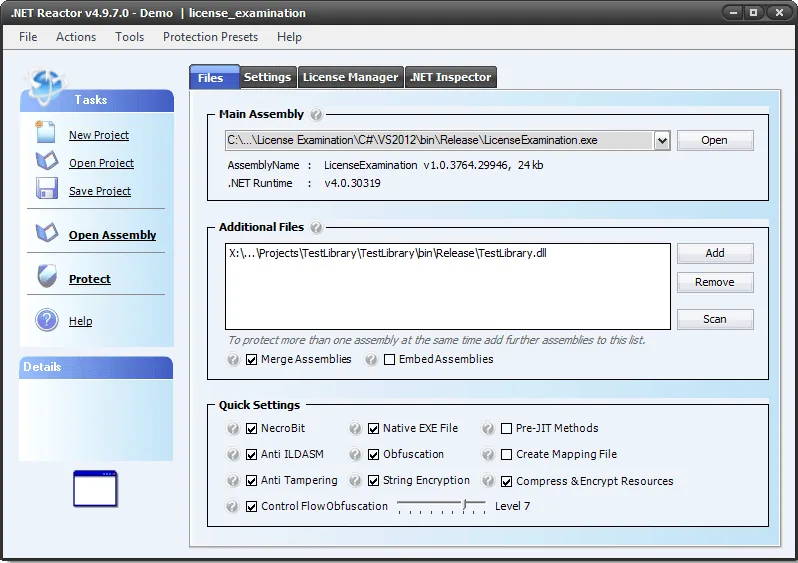Click the window preview icon under Details
This screenshot has width=798, height=563.
tap(95, 489)
